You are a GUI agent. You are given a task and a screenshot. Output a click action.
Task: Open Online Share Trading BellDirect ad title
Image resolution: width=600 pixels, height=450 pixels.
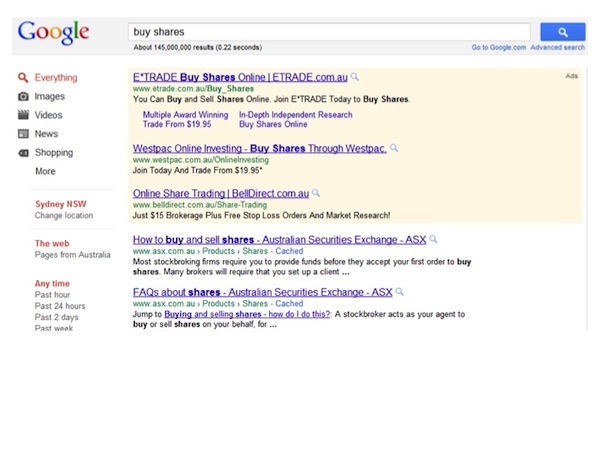coord(221,194)
